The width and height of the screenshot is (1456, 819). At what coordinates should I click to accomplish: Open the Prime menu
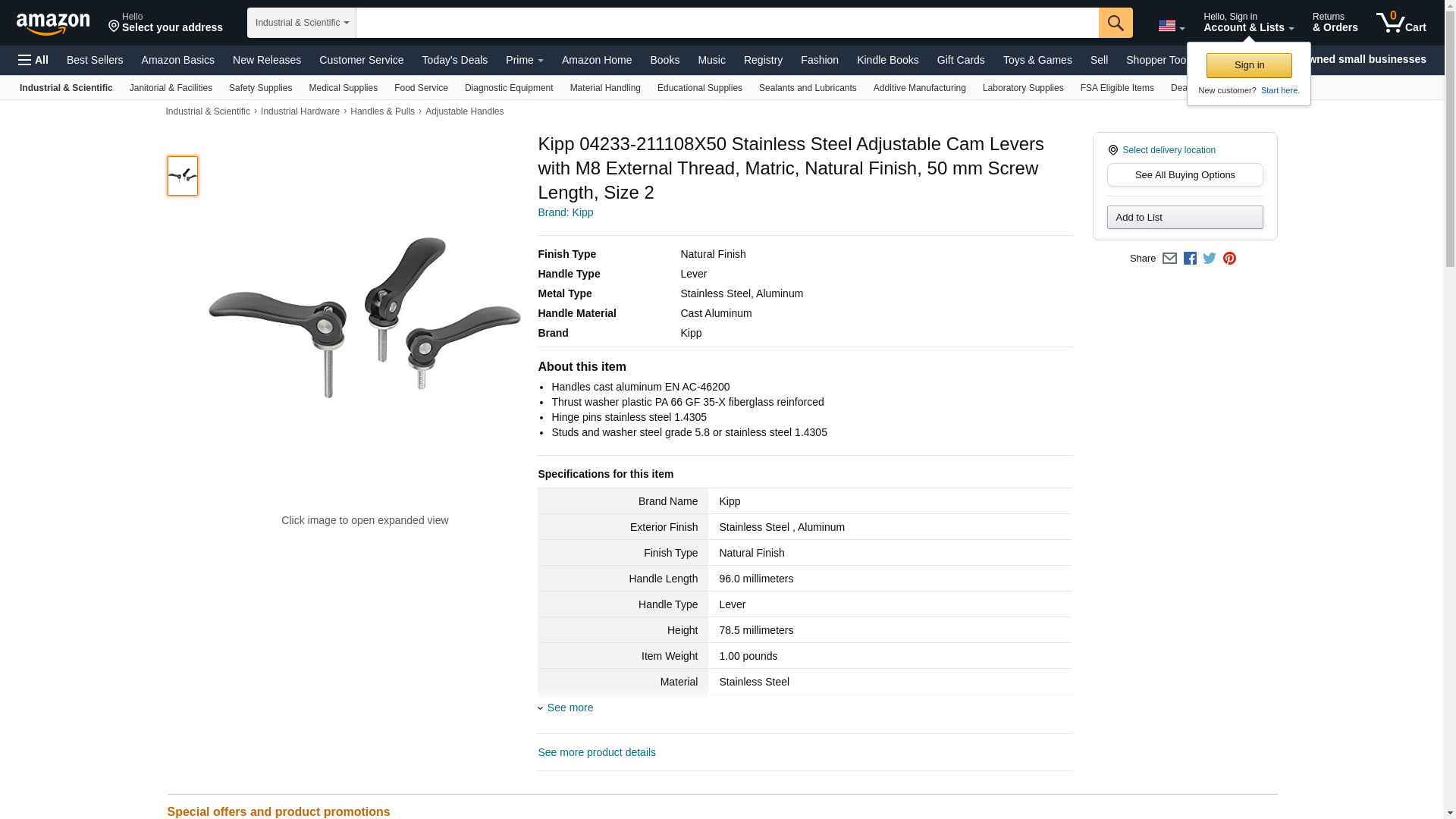pyautogui.click(x=525, y=60)
